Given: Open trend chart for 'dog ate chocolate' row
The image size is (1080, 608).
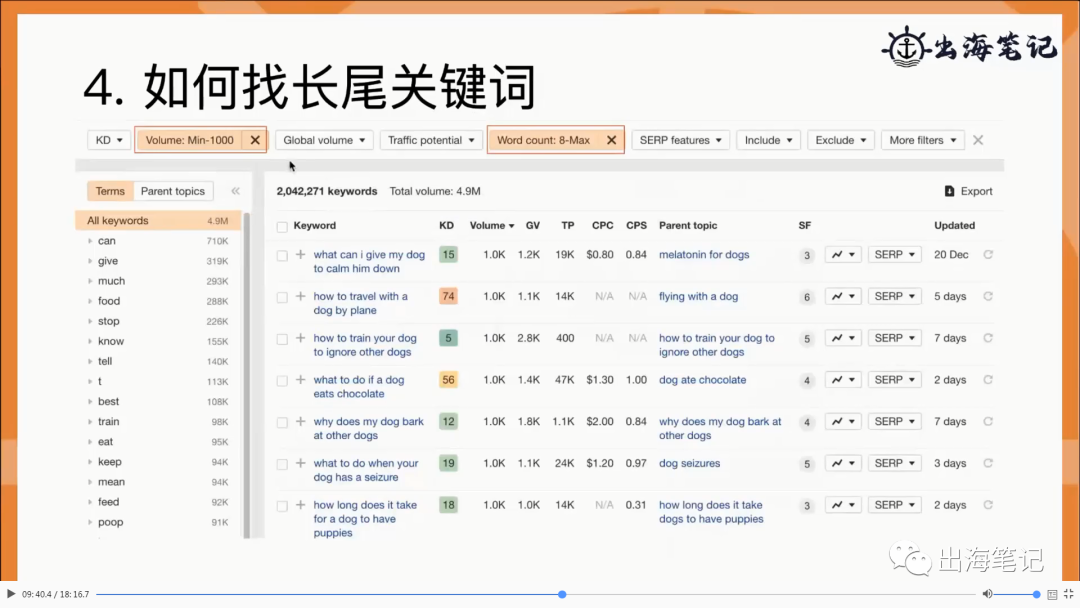Looking at the screenshot, I should [843, 379].
